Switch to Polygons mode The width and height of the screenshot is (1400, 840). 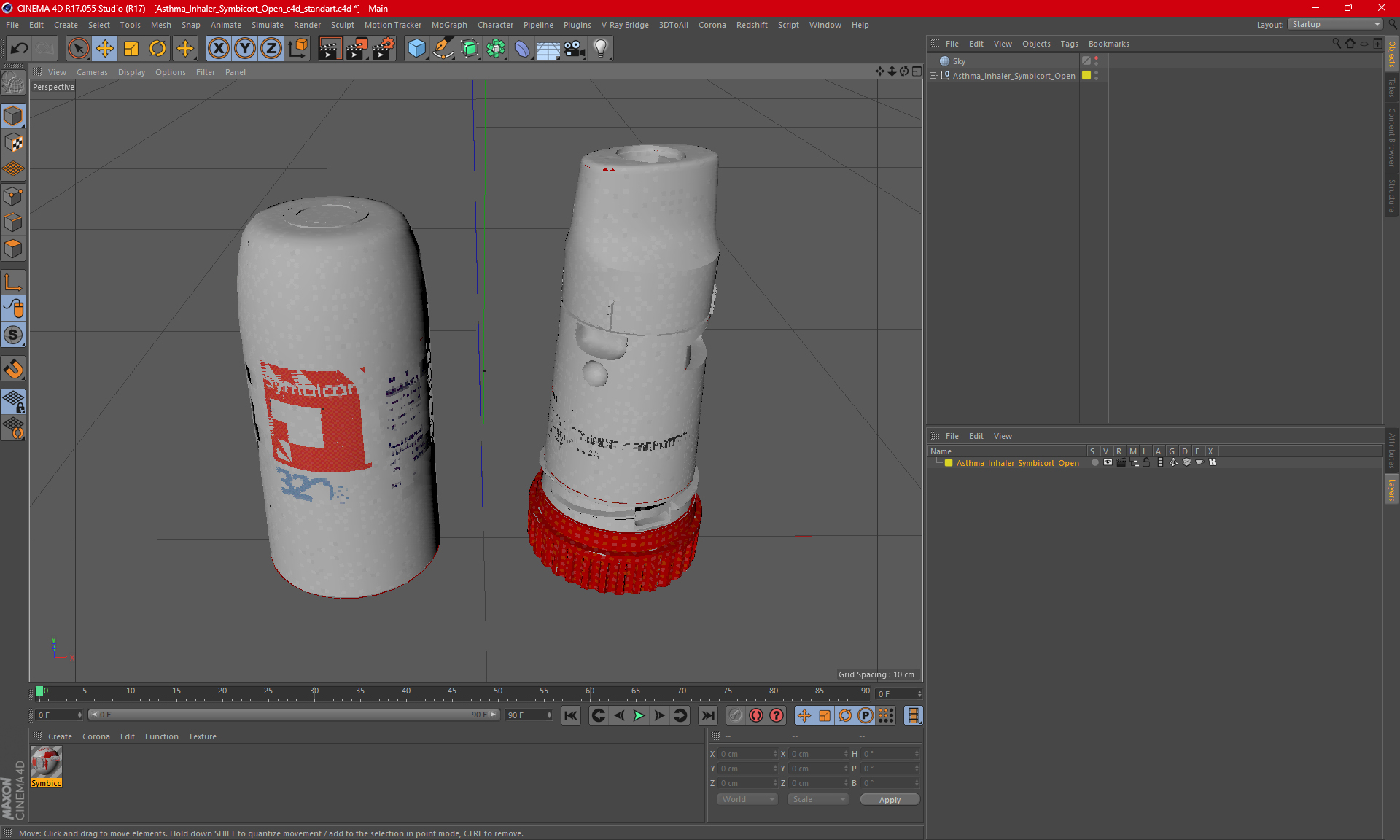pos(13,249)
